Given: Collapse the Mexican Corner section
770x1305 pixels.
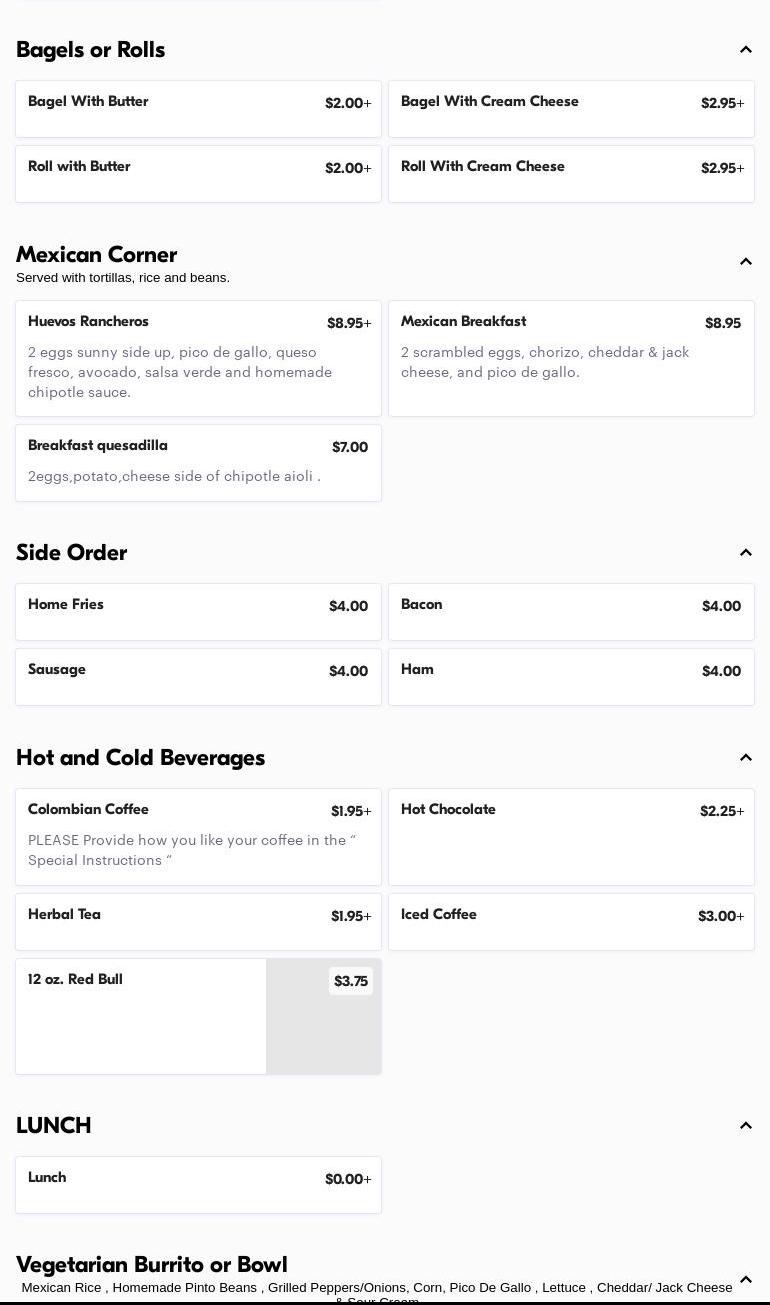Looking at the screenshot, I should point(746,262).
